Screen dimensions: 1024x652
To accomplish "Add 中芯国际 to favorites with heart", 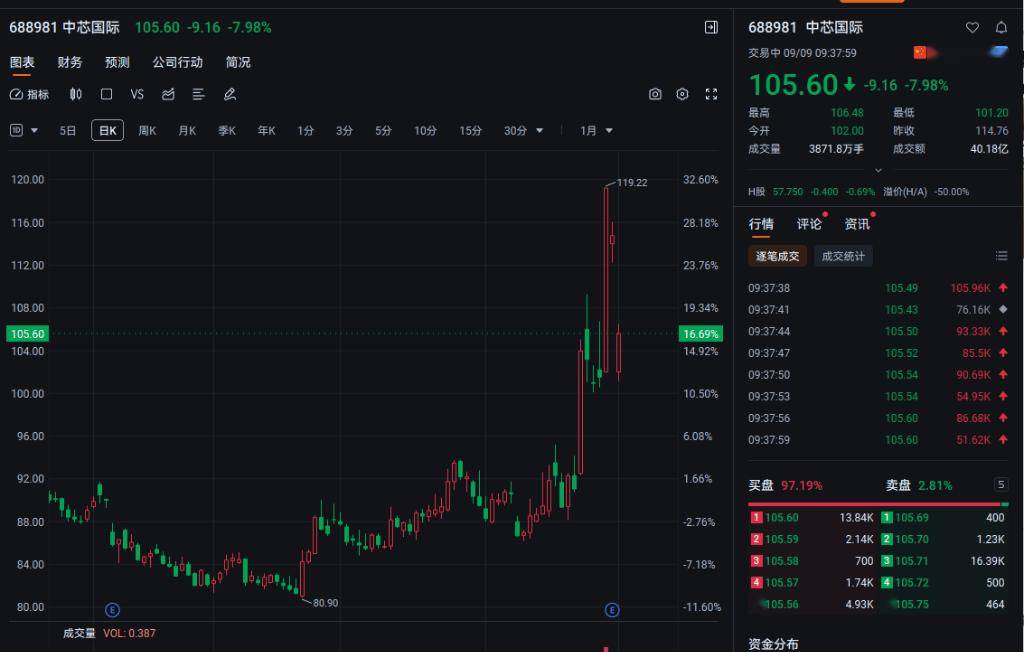I will point(972,27).
